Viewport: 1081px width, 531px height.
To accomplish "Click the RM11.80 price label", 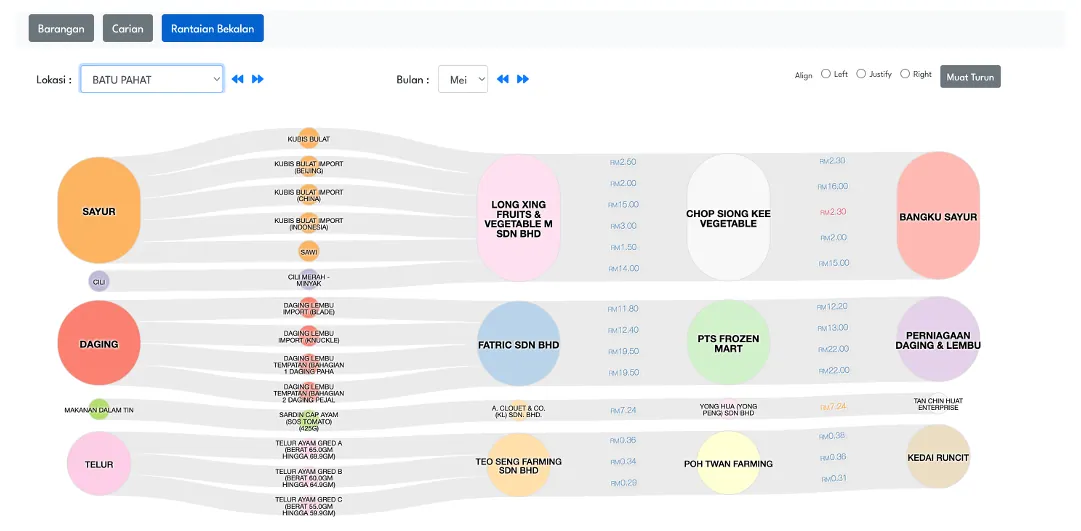I will [623, 308].
